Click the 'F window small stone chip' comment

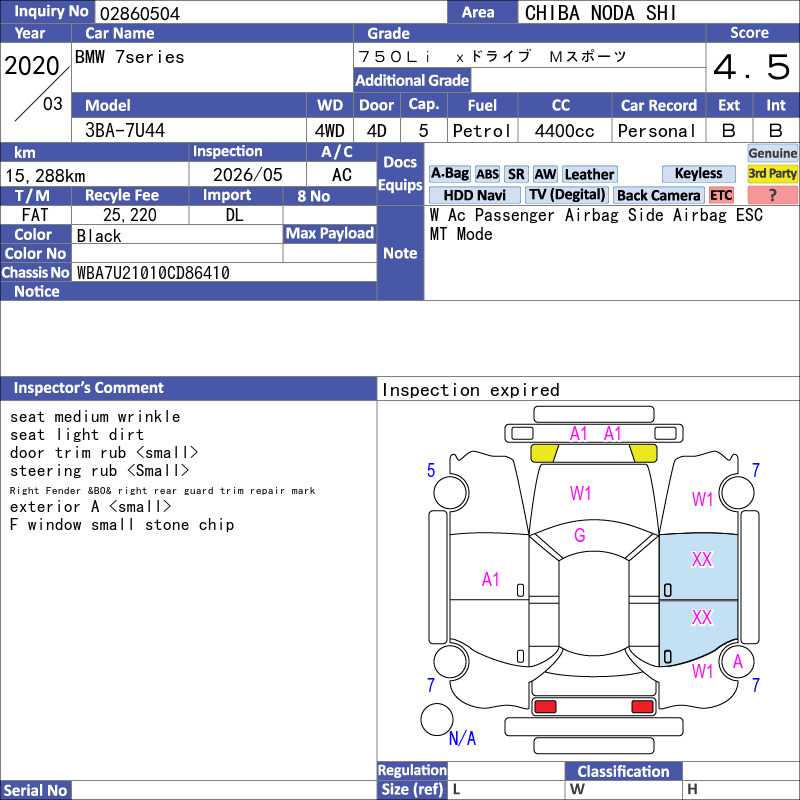click(x=122, y=524)
